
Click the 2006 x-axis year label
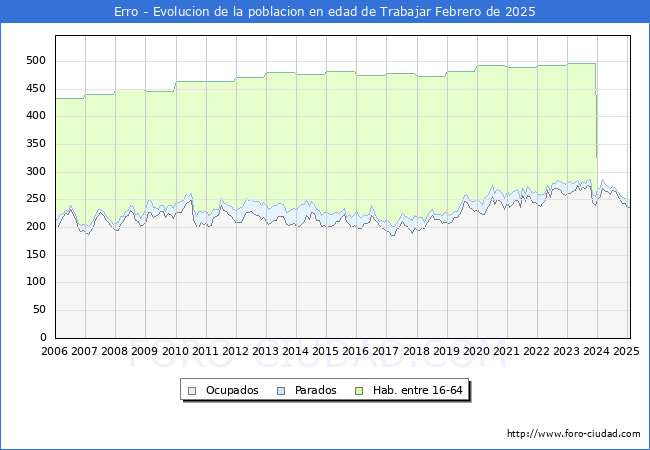[54, 351]
